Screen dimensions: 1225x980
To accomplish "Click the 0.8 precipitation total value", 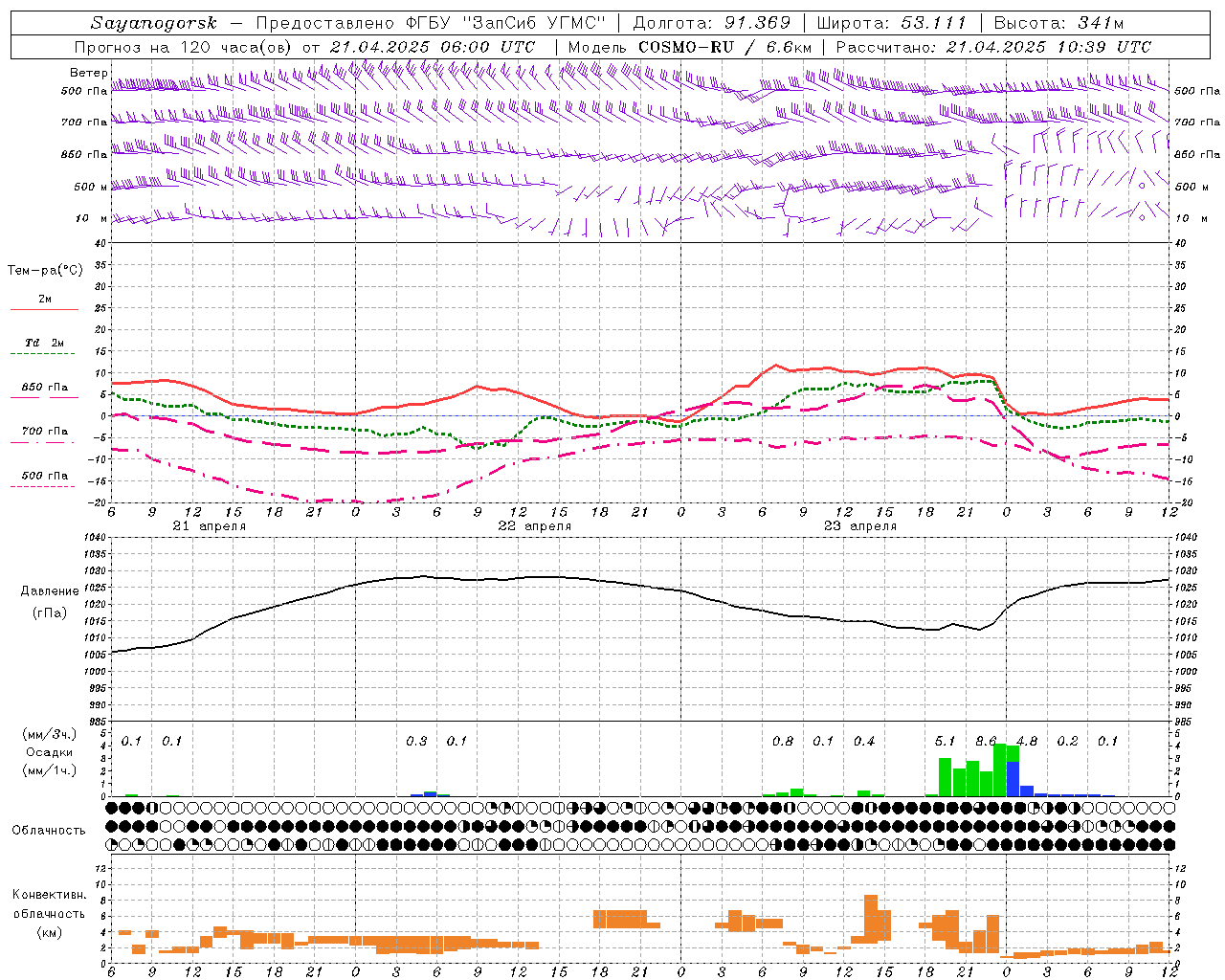I will [783, 741].
